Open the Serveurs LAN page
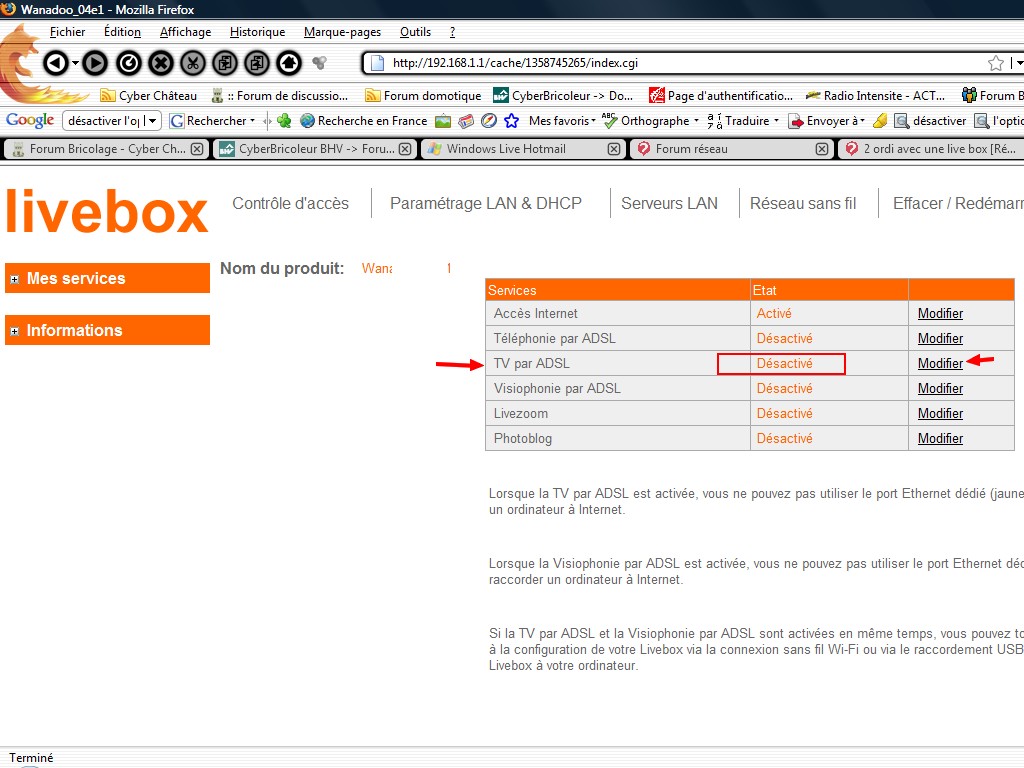 tap(669, 203)
